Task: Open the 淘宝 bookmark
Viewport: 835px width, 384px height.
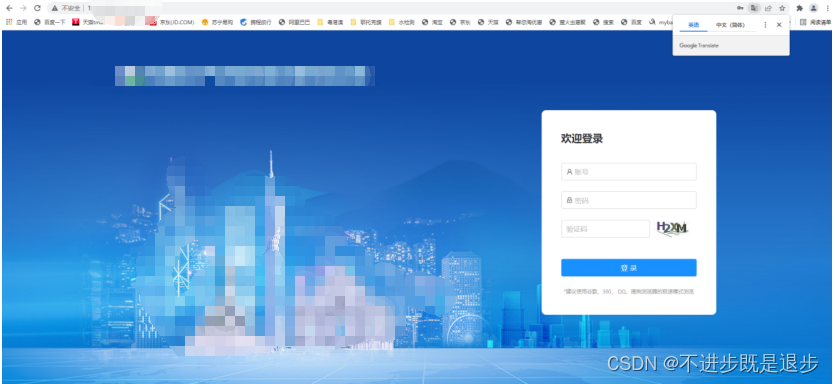Action: click(432, 22)
